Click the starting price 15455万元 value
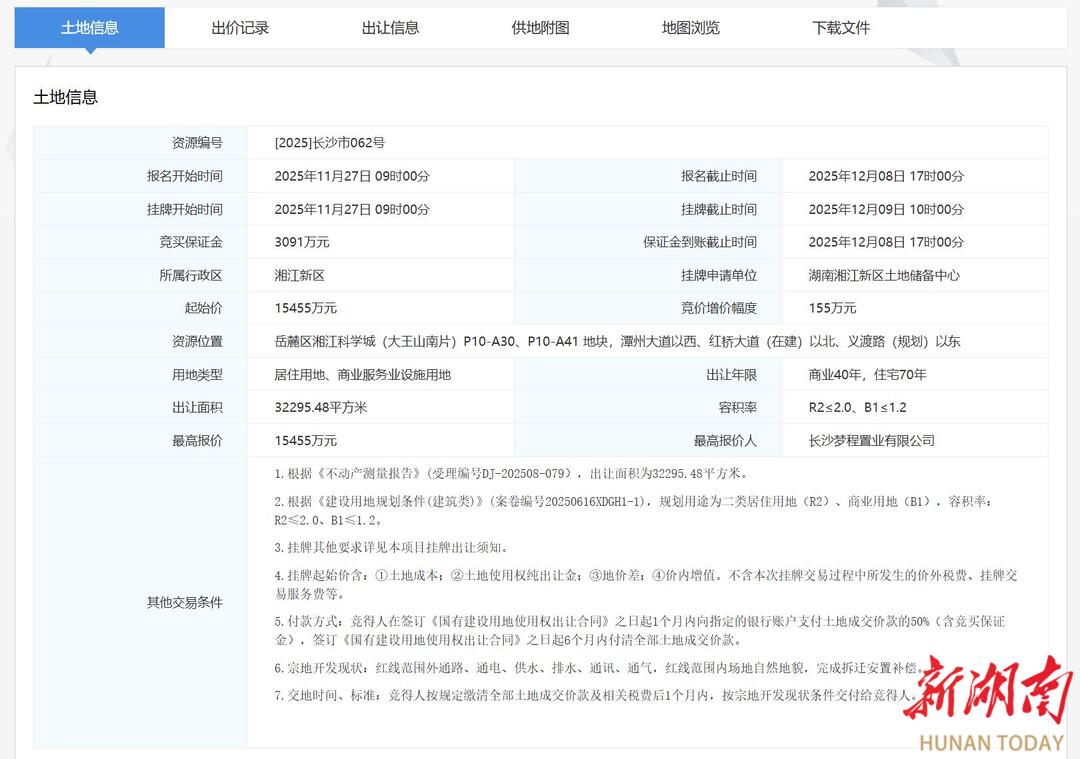This screenshot has height=759, width=1080. click(305, 308)
